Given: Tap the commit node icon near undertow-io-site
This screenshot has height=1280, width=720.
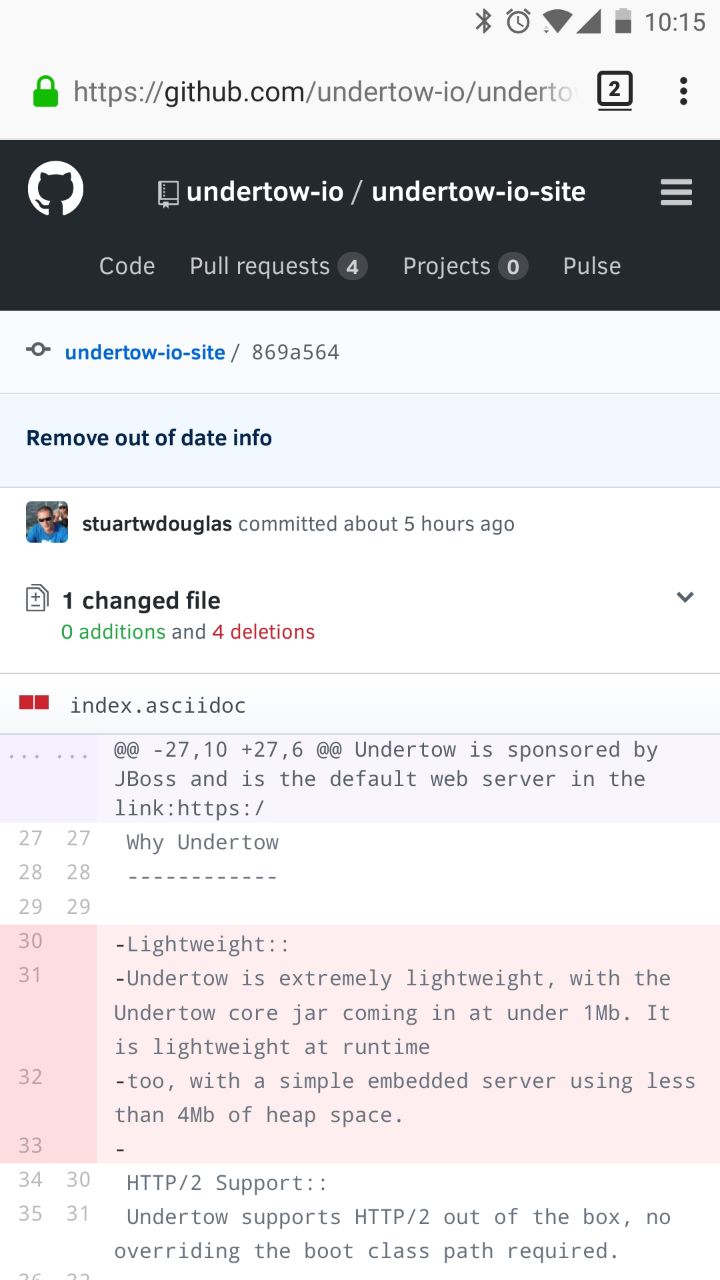Looking at the screenshot, I should pyautogui.click(x=38, y=350).
